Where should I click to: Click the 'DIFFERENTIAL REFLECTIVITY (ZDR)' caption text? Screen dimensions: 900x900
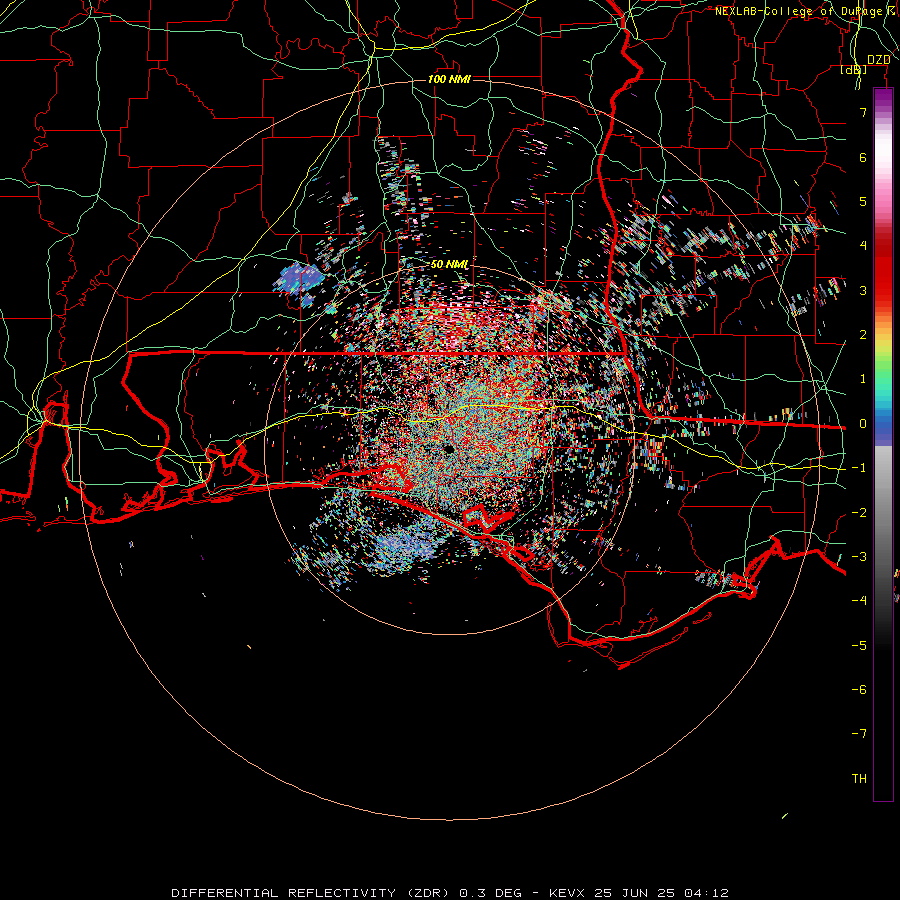click(312, 893)
